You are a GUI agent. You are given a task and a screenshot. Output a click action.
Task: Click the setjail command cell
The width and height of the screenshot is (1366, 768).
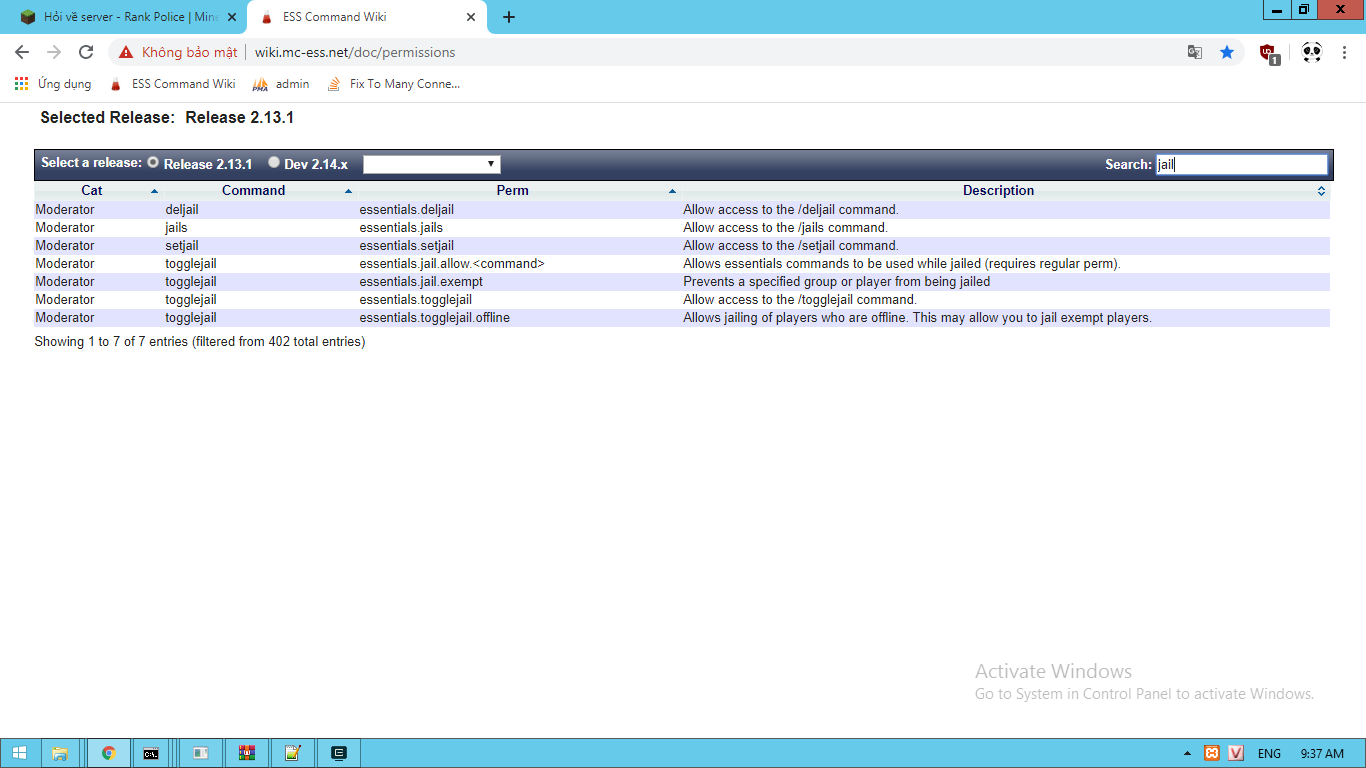182,246
